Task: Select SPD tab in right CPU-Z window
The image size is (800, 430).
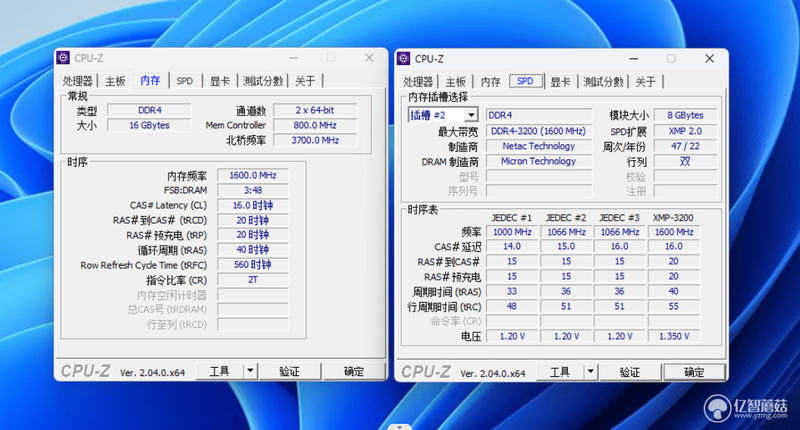Action: click(x=525, y=81)
